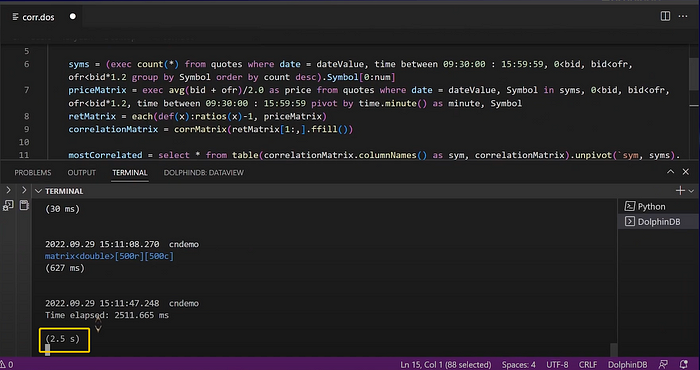Viewport: 700px width, 370px height.
Task: Collapse the TERMINAL section chevron
Action: tap(38, 191)
